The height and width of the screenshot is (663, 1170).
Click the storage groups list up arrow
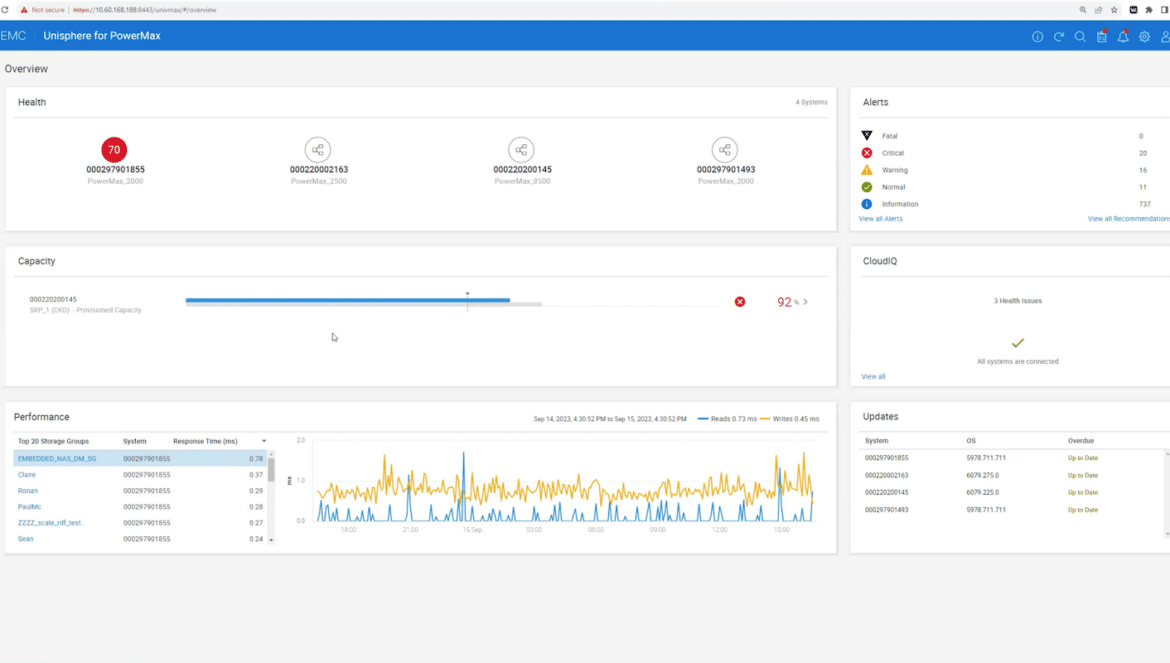[x=271, y=453]
